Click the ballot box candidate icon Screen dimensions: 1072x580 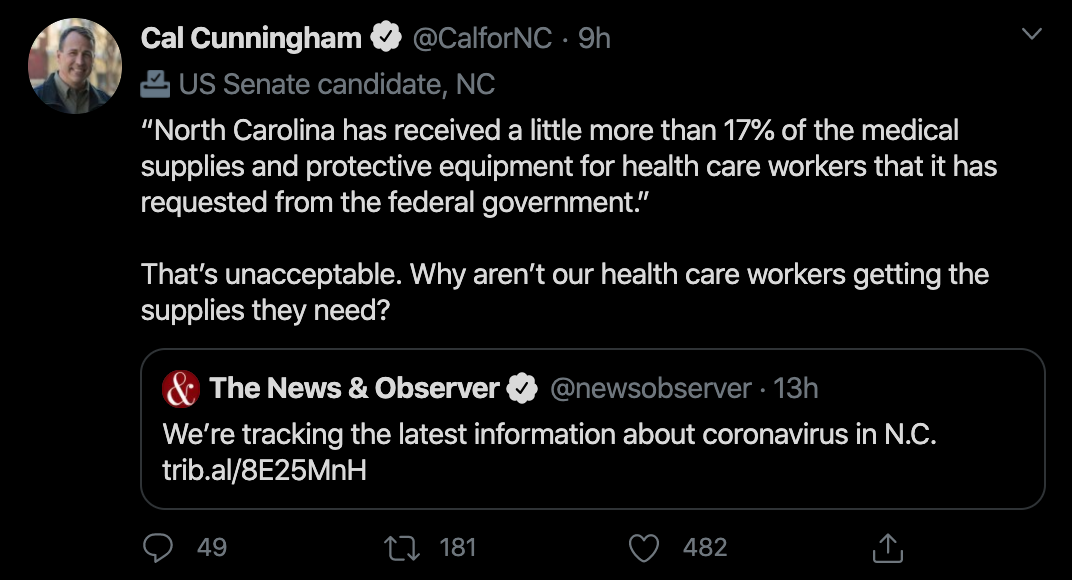pos(155,84)
